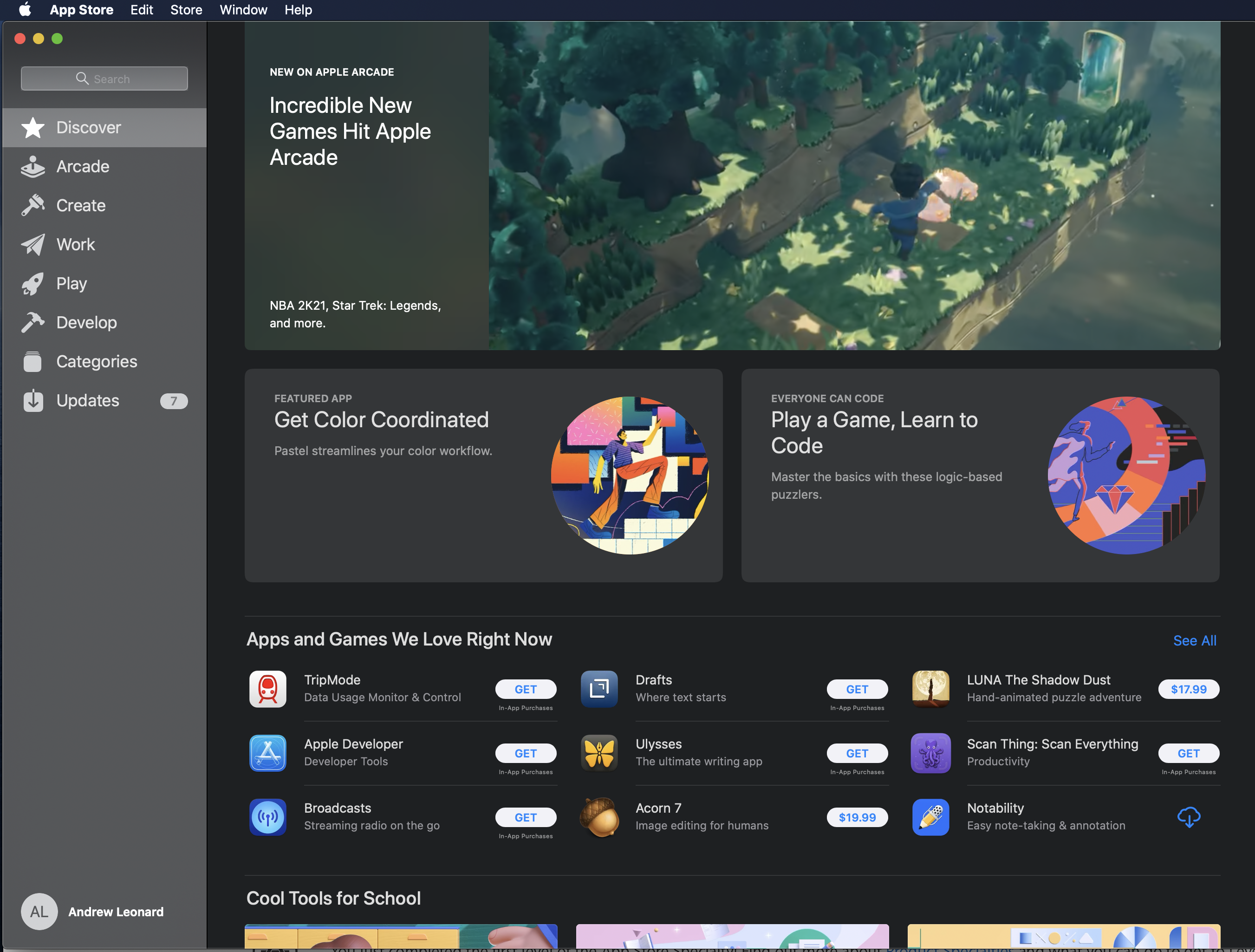The width and height of the screenshot is (1255, 952).
Task: Click the Ulysses butterfly app icon
Action: click(599, 753)
